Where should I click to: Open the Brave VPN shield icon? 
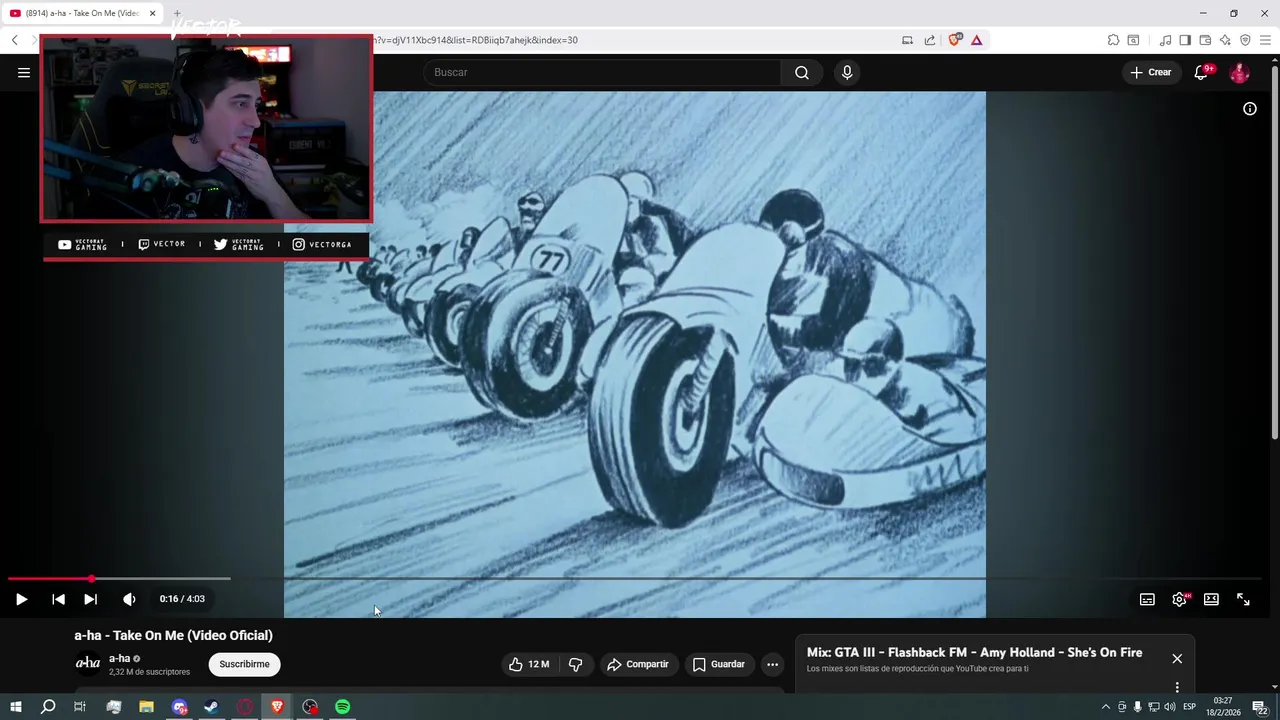[x=1245, y=40]
